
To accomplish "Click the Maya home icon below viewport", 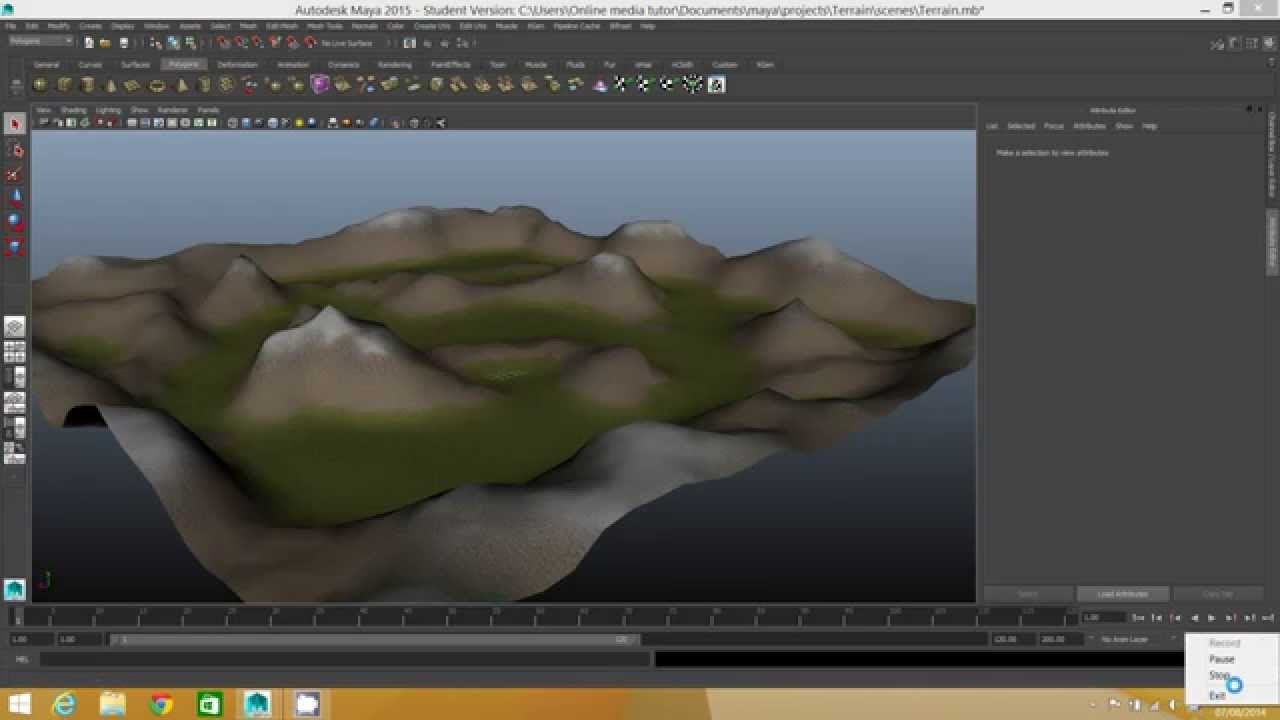I will click(x=14, y=589).
